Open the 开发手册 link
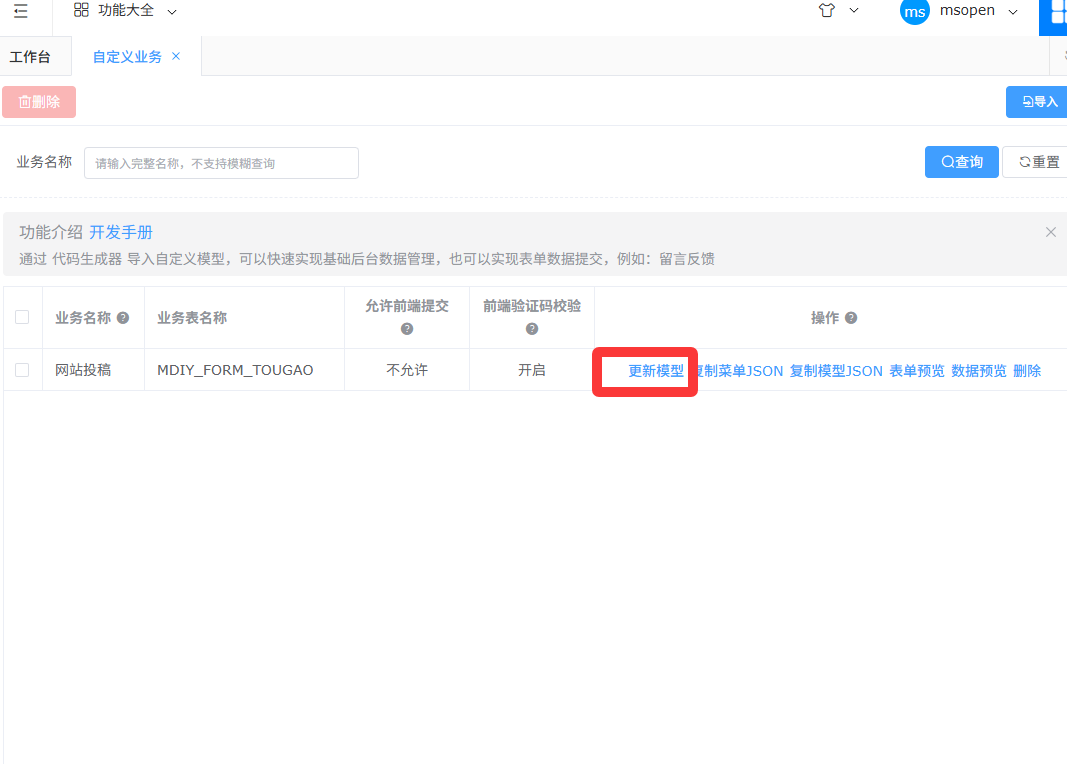This screenshot has height=764, width=1067. click(121, 232)
